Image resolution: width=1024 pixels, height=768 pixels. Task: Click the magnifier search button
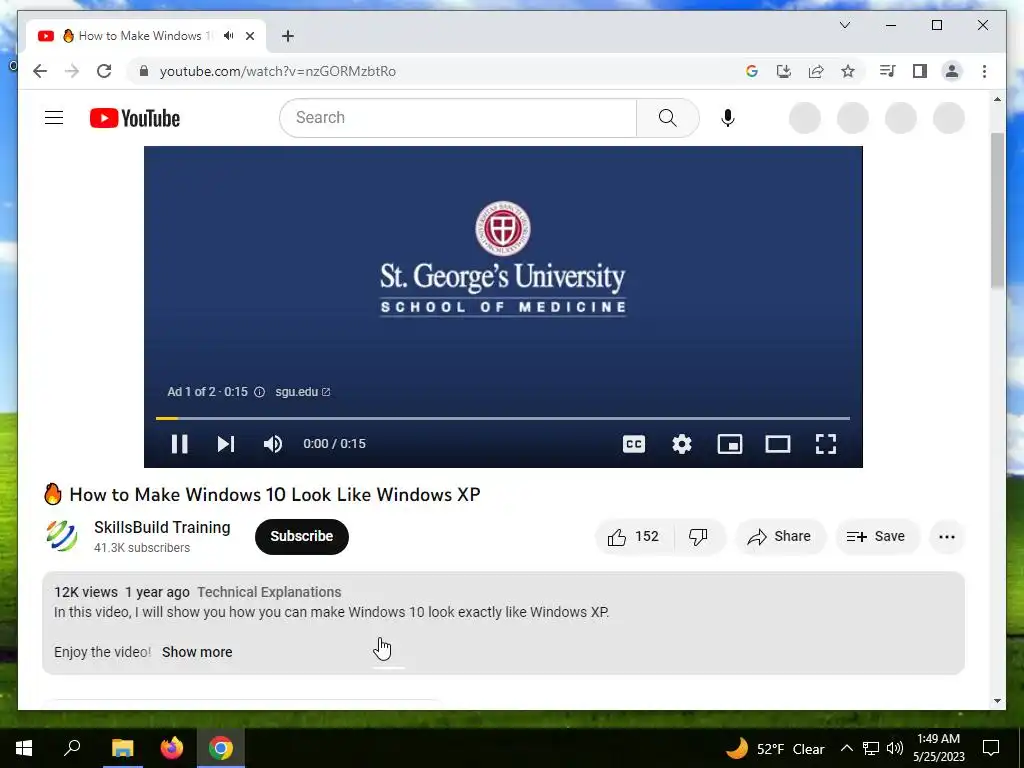(x=667, y=118)
